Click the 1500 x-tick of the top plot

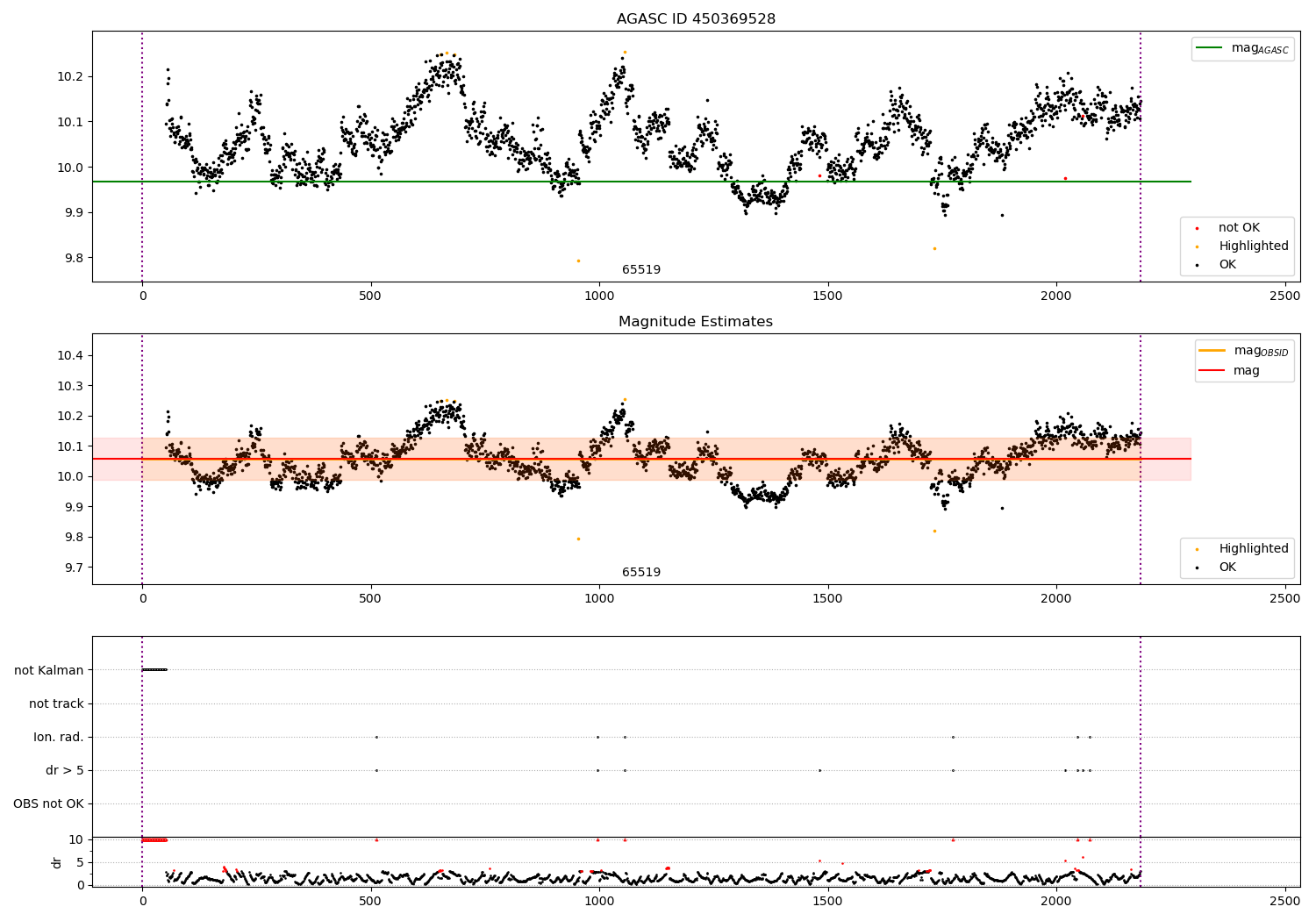828,296
